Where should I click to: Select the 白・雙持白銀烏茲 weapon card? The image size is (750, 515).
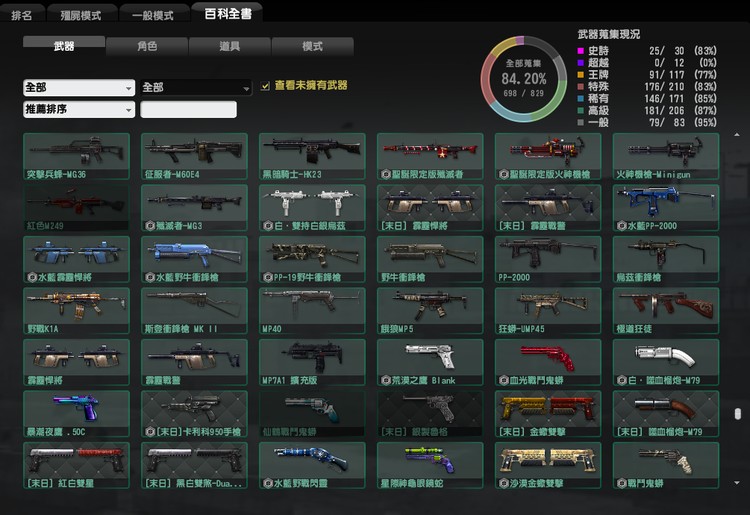point(312,208)
